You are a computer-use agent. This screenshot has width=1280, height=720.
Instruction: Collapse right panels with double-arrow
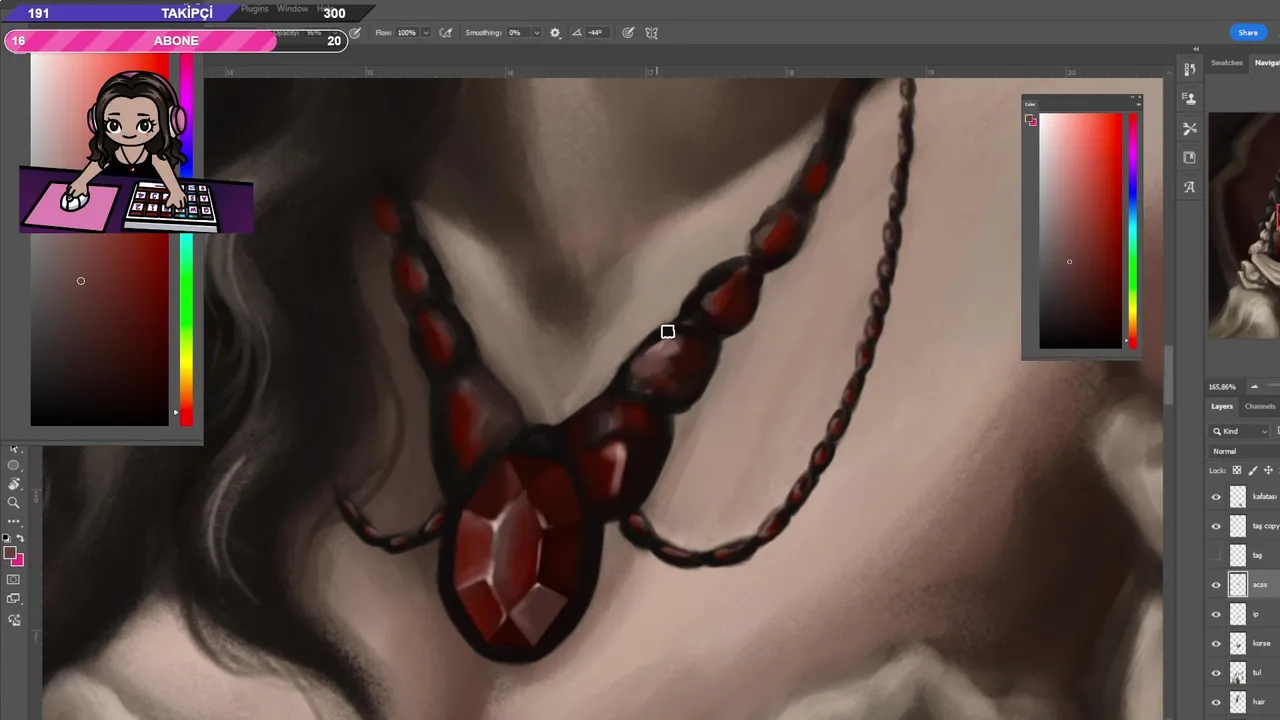tap(1196, 49)
